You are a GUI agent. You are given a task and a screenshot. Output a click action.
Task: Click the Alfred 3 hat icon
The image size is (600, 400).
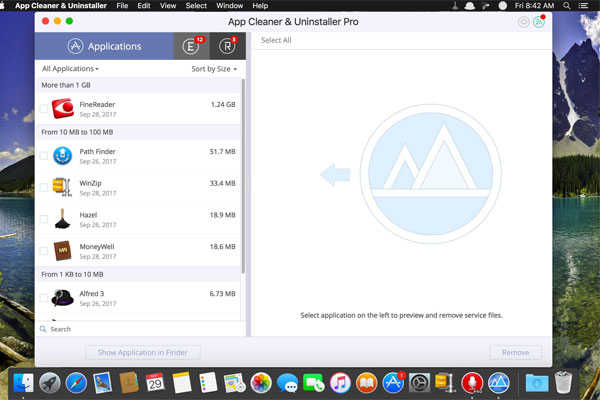63,297
